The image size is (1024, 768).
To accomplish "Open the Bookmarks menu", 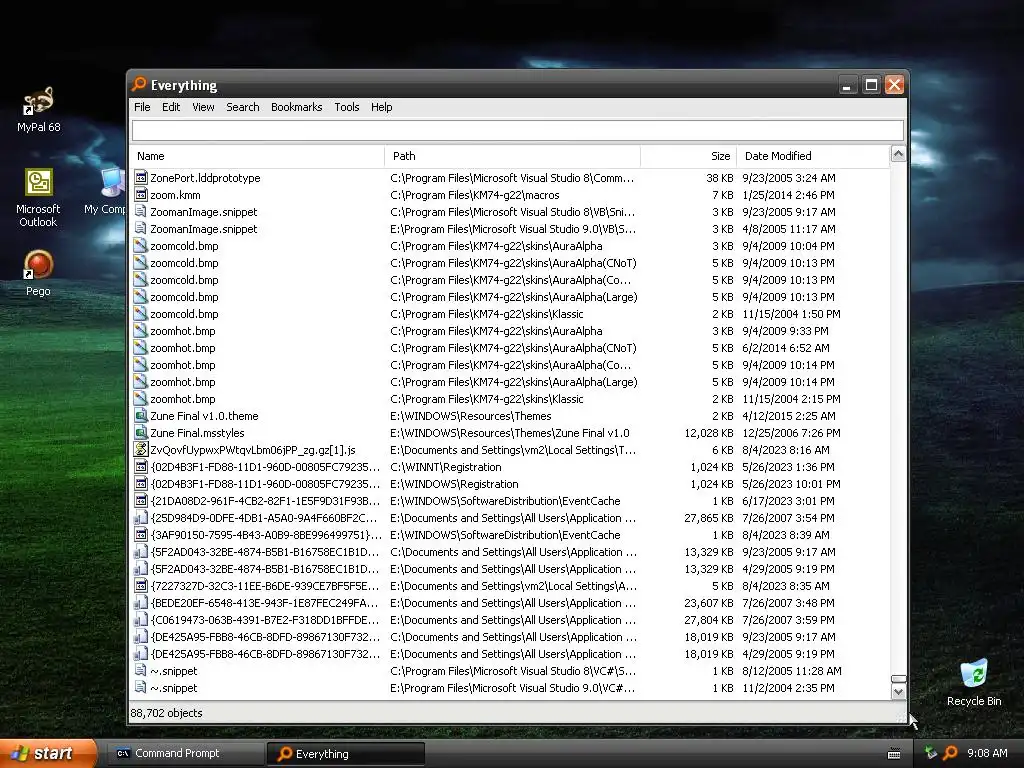I will [x=296, y=107].
